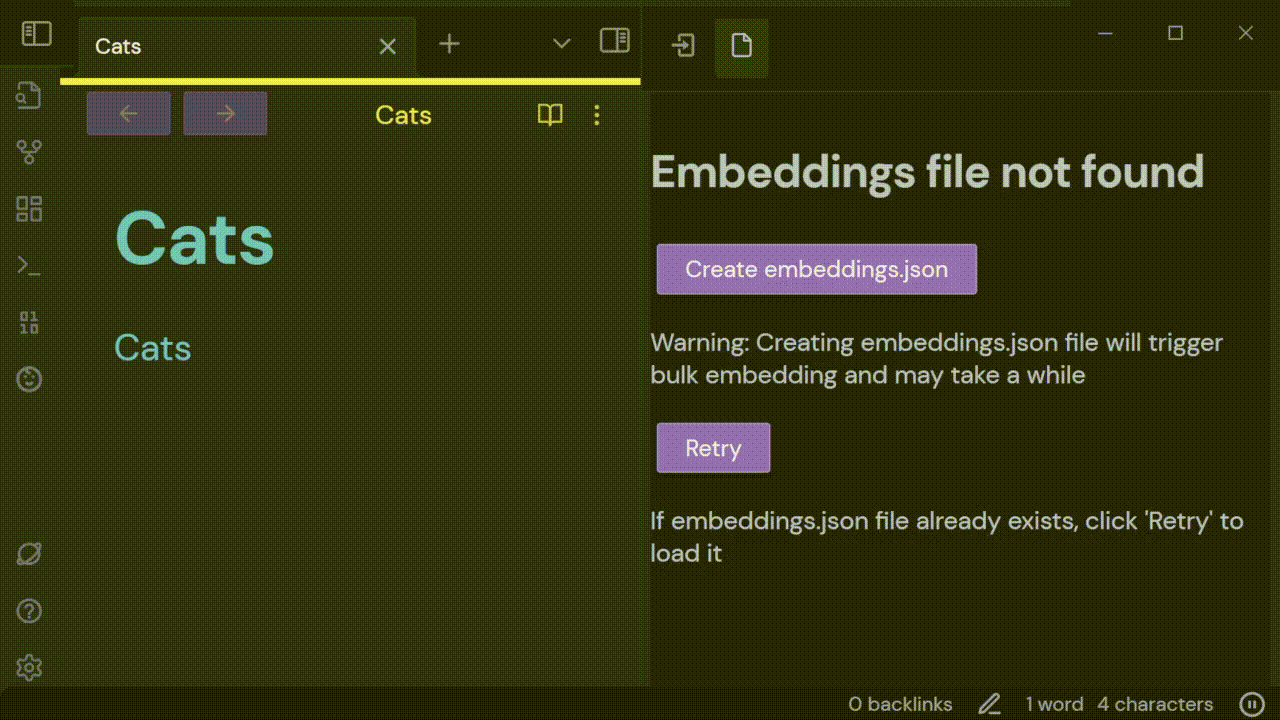
Task: Toggle the left sidebar panel icon
Action: point(36,35)
